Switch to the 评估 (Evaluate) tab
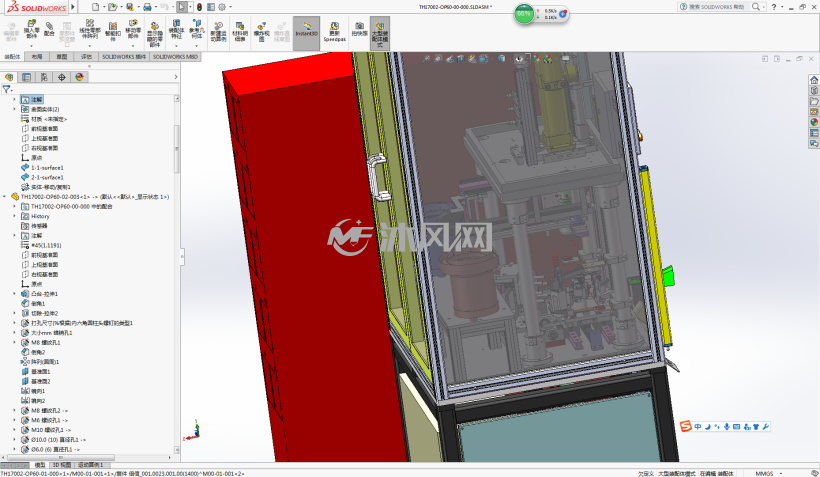The height and width of the screenshot is (477, 820). 86,56
